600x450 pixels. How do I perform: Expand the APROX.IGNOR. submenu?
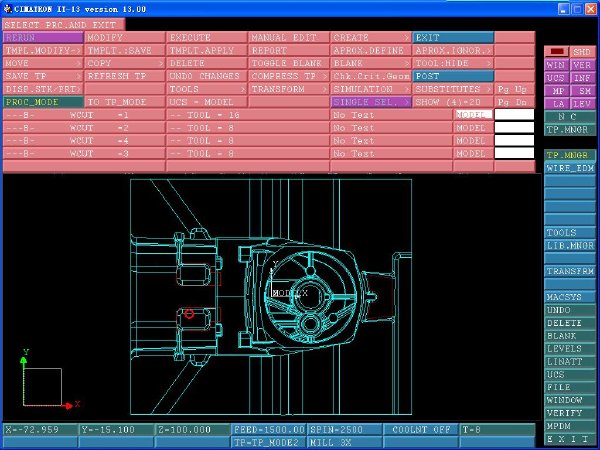pyautogui.click(x=453, y=51)
